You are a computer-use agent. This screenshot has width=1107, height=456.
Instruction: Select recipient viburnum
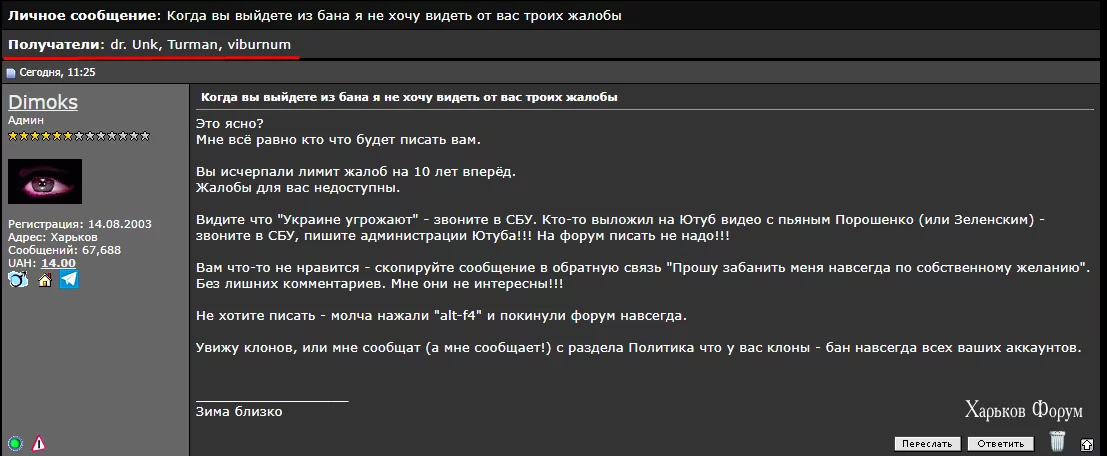click(259, 44)
